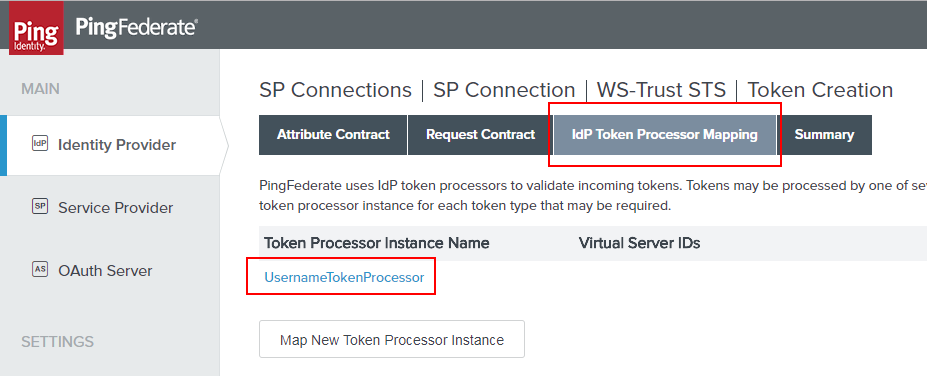927x376 pixels.
Task: Click the WS-Trust STS breadcrumb
Action: (x=661, y=90)
